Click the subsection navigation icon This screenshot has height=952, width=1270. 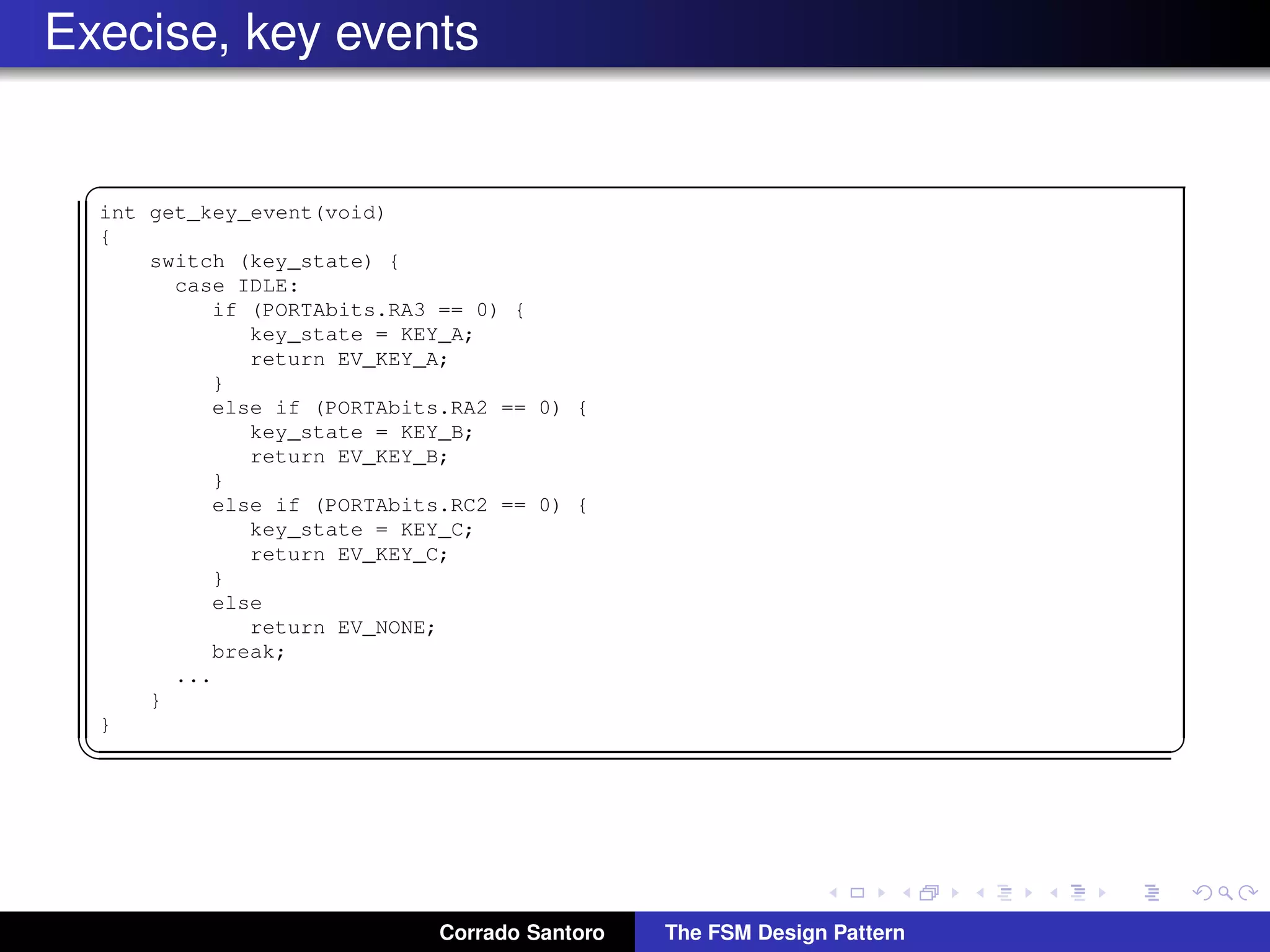(x=1005, y=893)
